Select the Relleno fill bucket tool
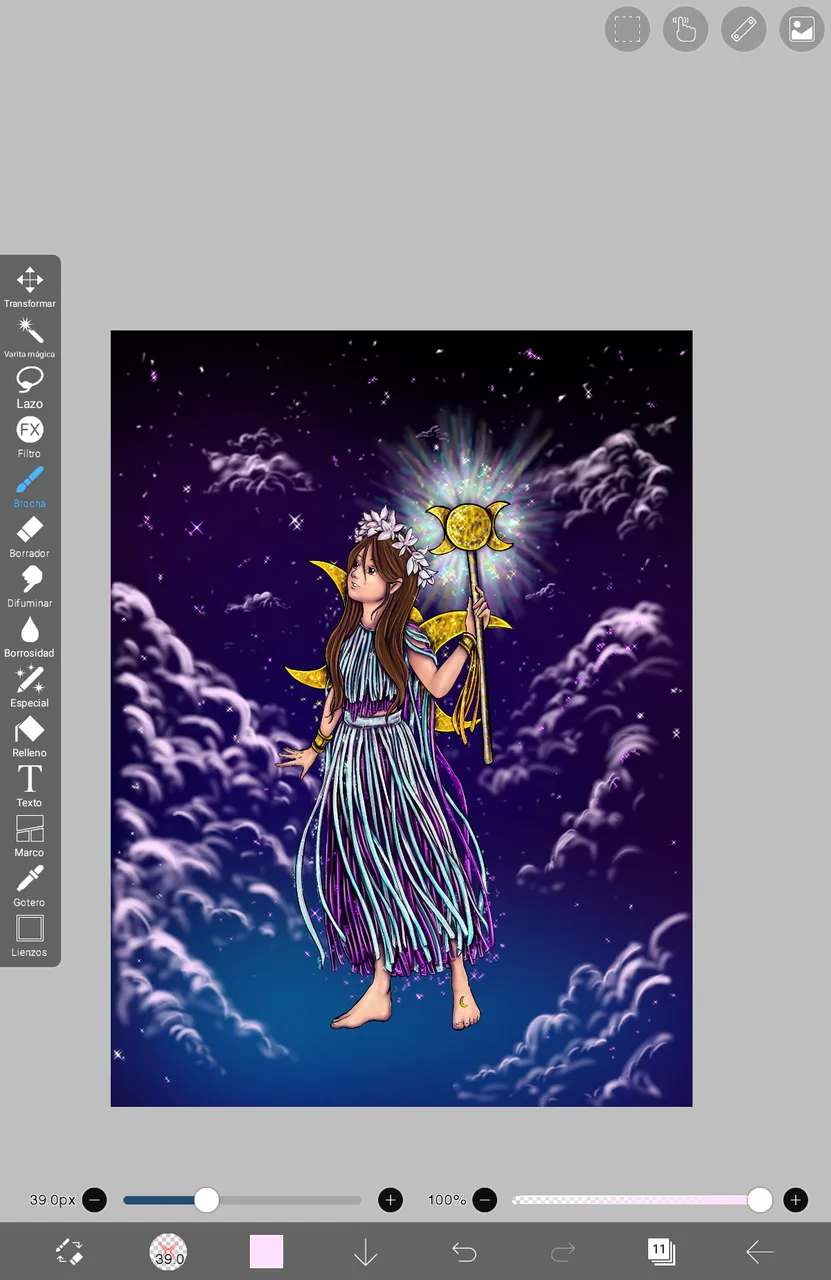This screenshot has height=1280, width=831. (x=29, y=736)
